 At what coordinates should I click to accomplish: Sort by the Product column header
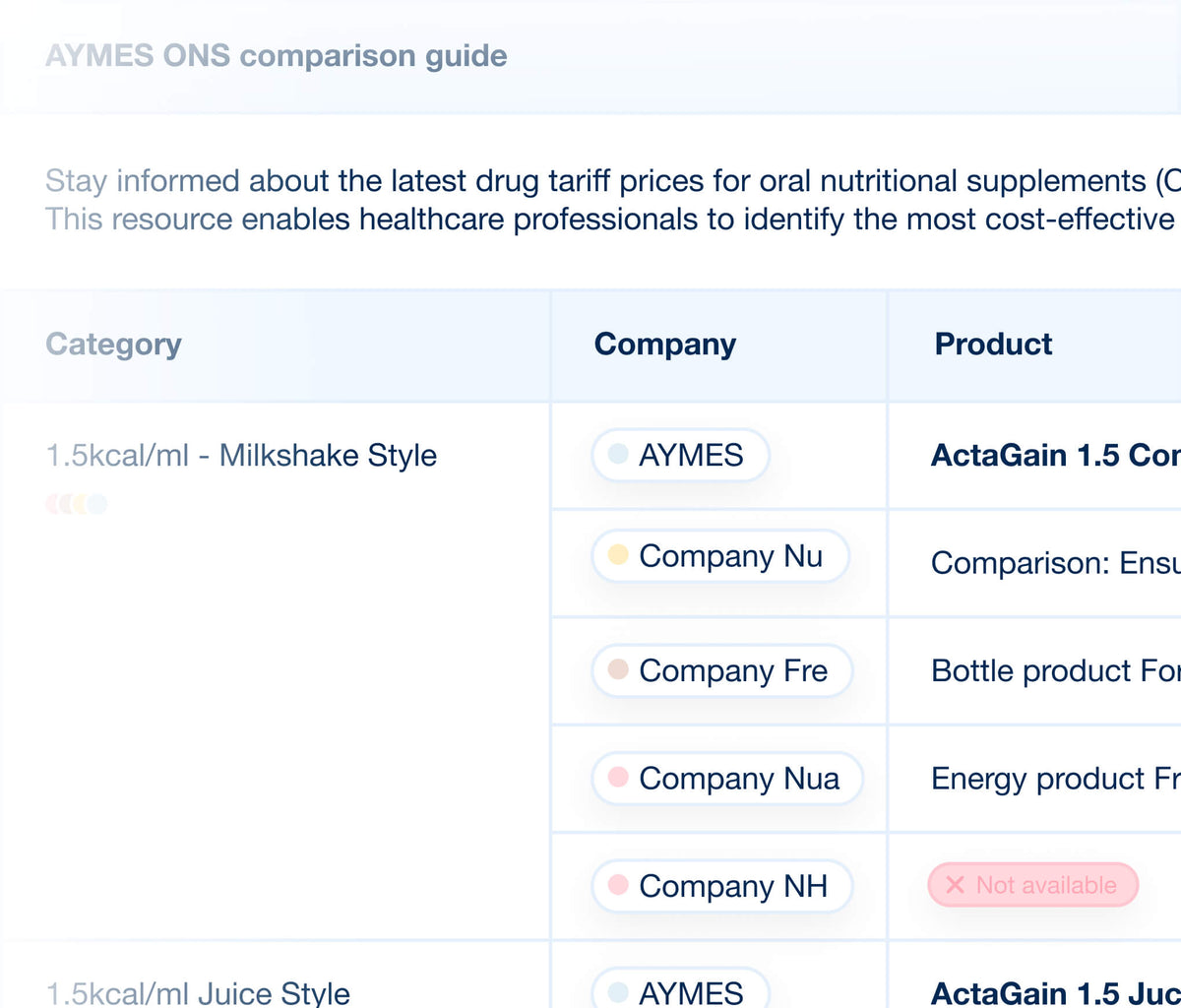coord(993,344)
